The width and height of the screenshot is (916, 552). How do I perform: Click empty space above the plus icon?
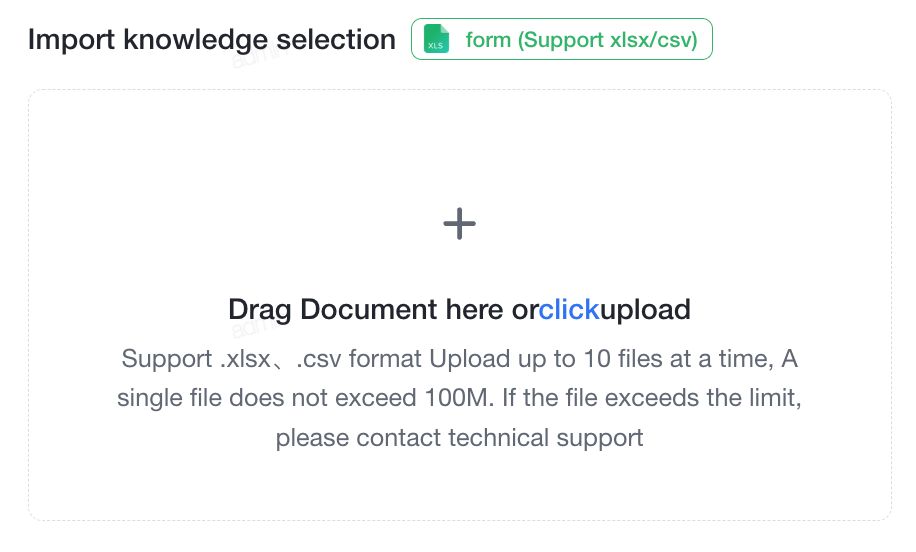459,146
